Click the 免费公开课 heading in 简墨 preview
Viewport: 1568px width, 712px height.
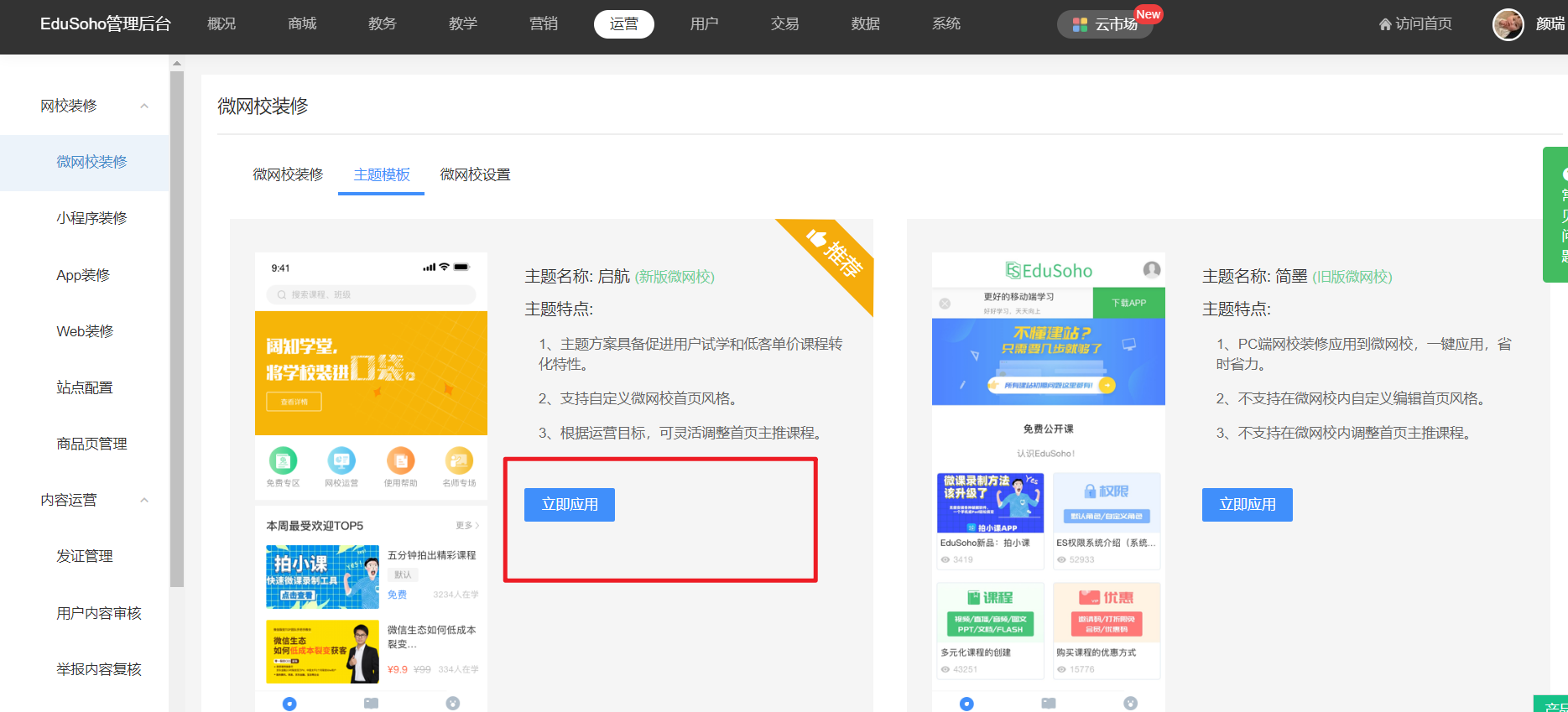coord(1049,429)
